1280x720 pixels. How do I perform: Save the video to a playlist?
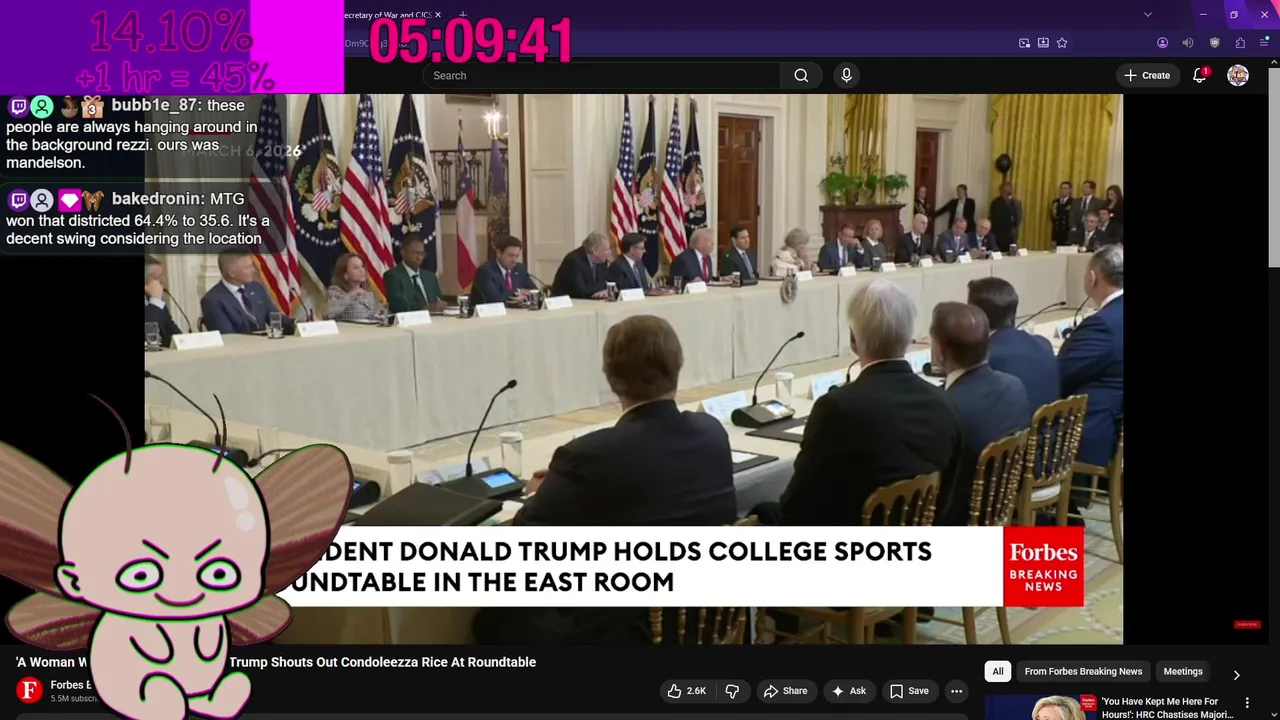909,691
